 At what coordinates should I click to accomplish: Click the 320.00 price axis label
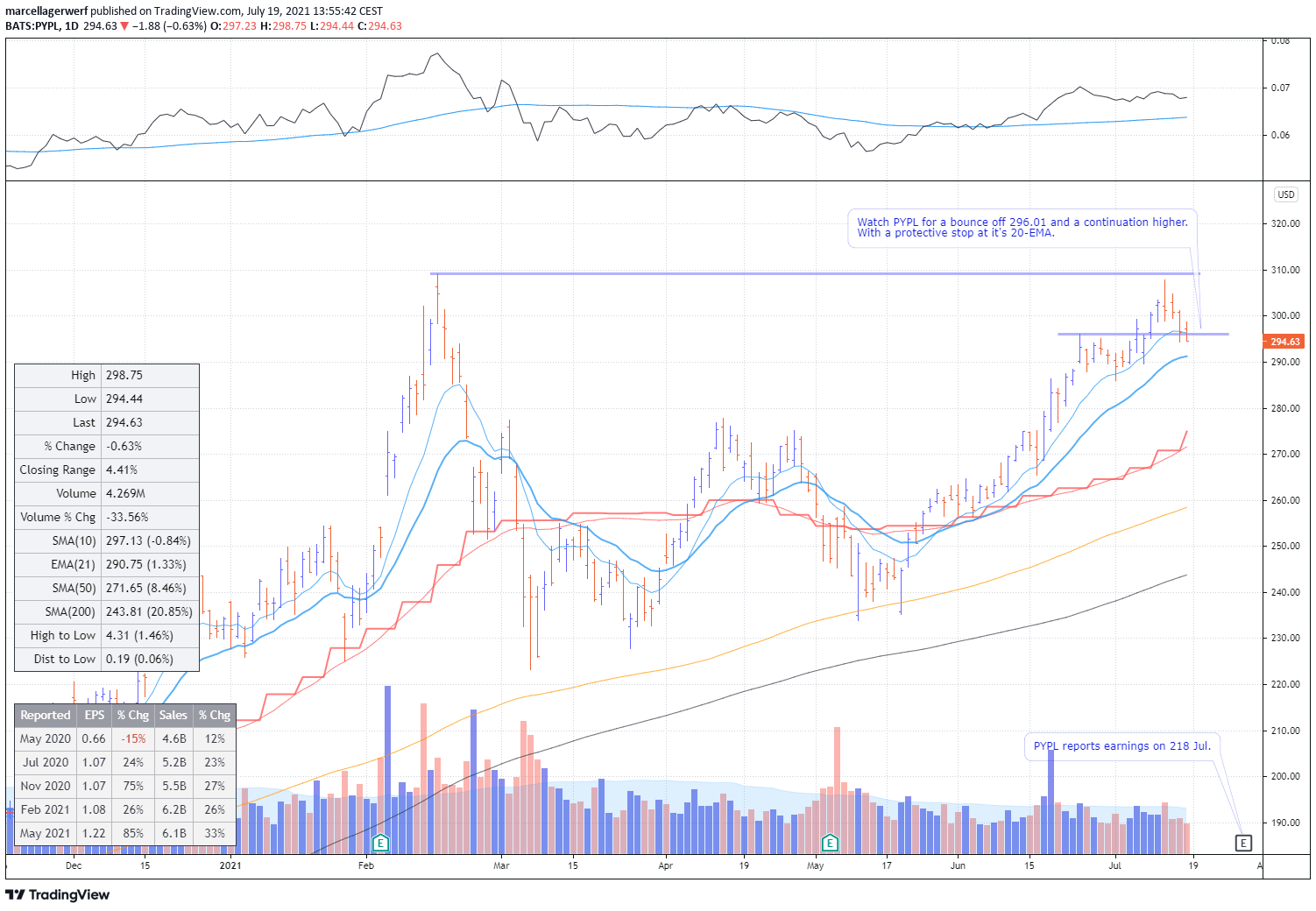[1285, 223]
